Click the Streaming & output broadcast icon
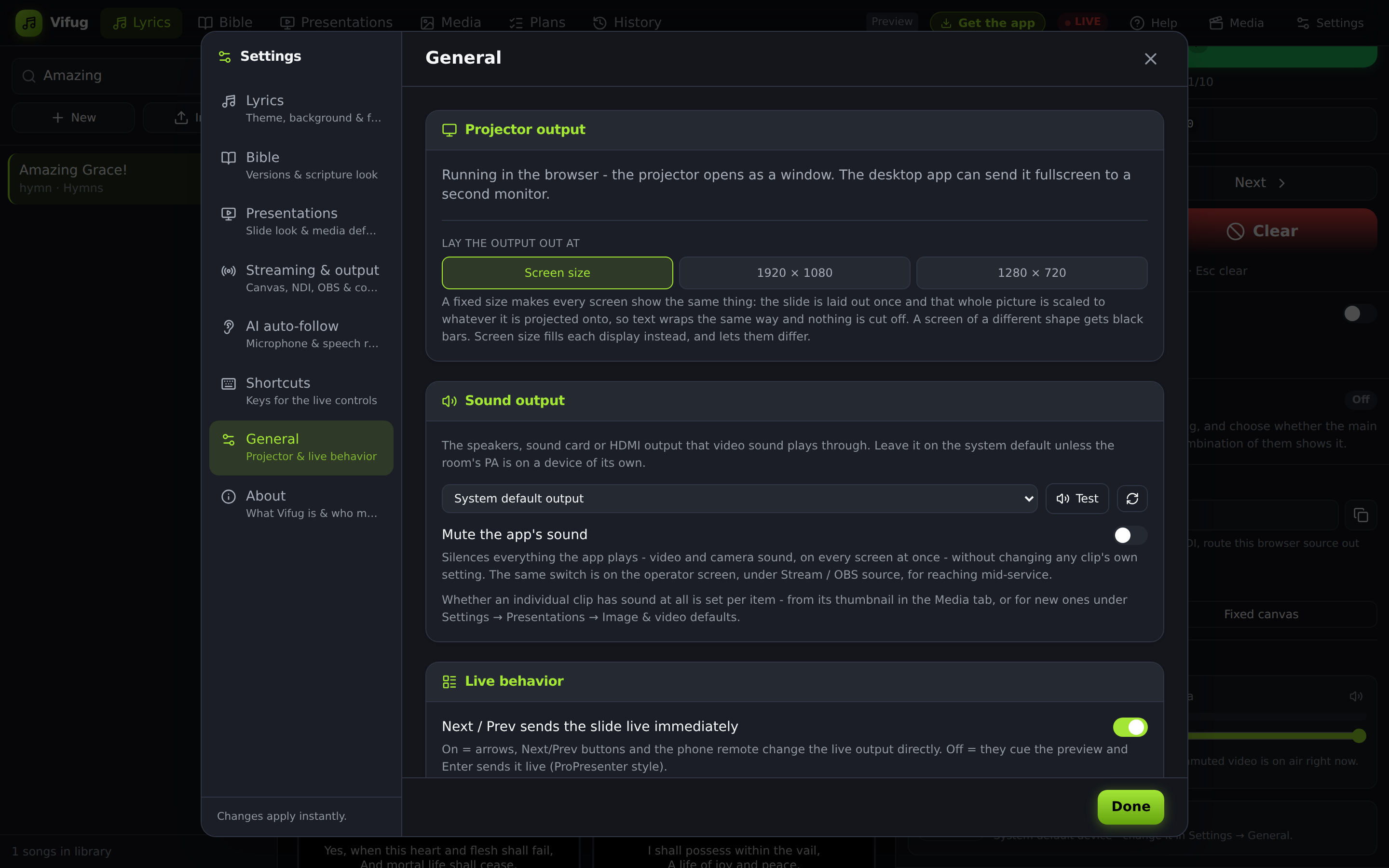The height and width of the screenshot is (868, 1389). (229, 271)
